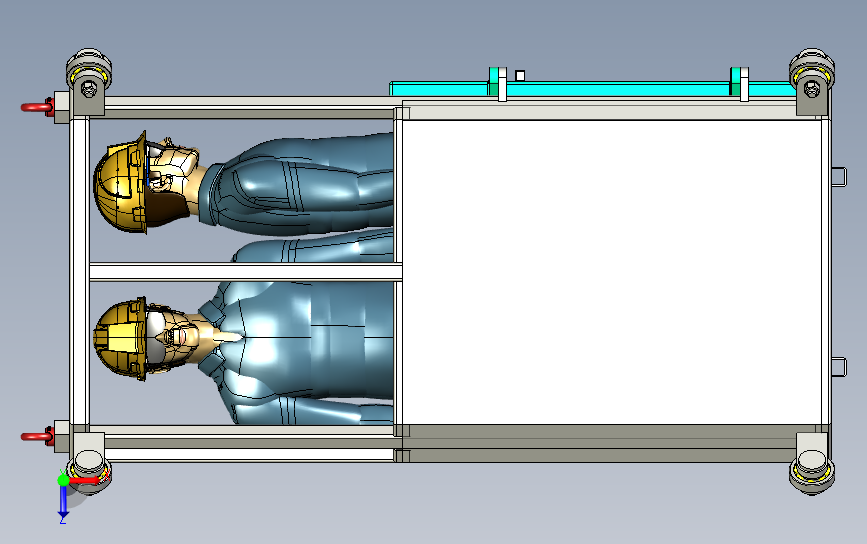The width and height of the screenshot is (867, 544).
Task: Select the lower worker's yellow hard hat
Action: (121, 338)
